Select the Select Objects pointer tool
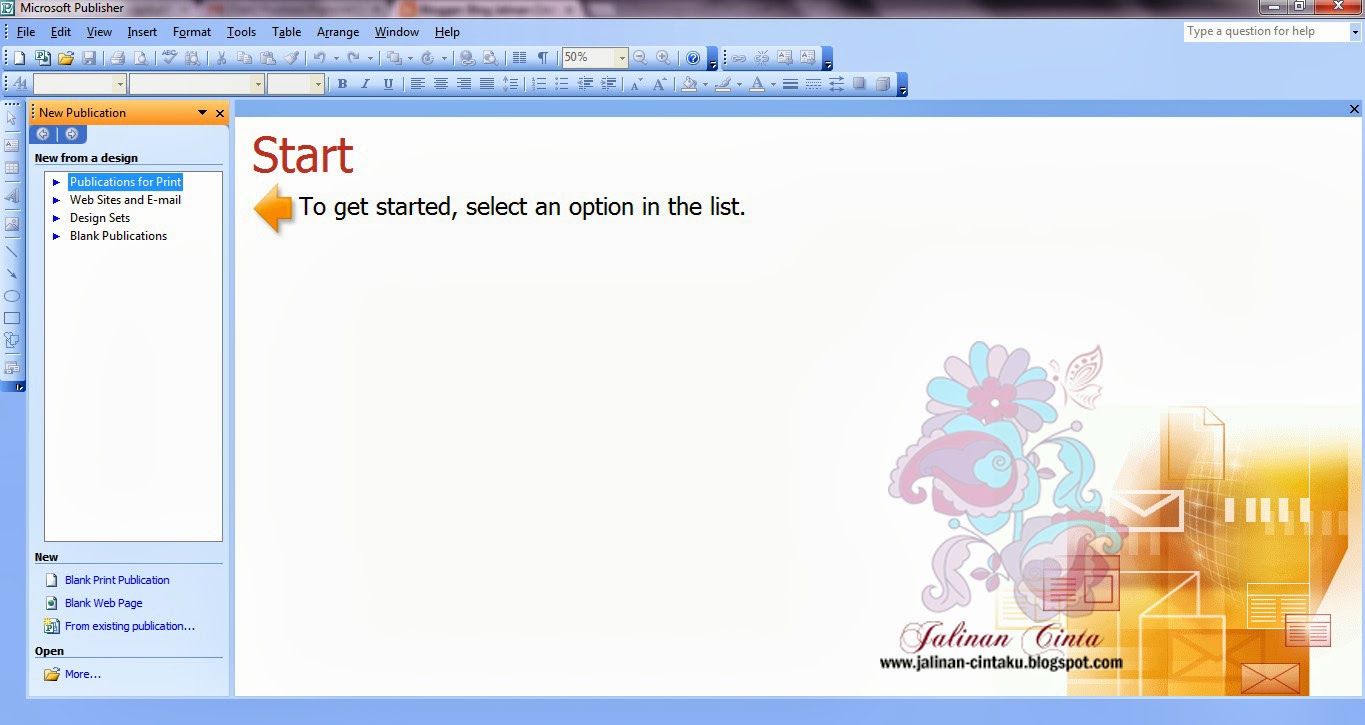 pyautogui.click(x=12, y=118)
